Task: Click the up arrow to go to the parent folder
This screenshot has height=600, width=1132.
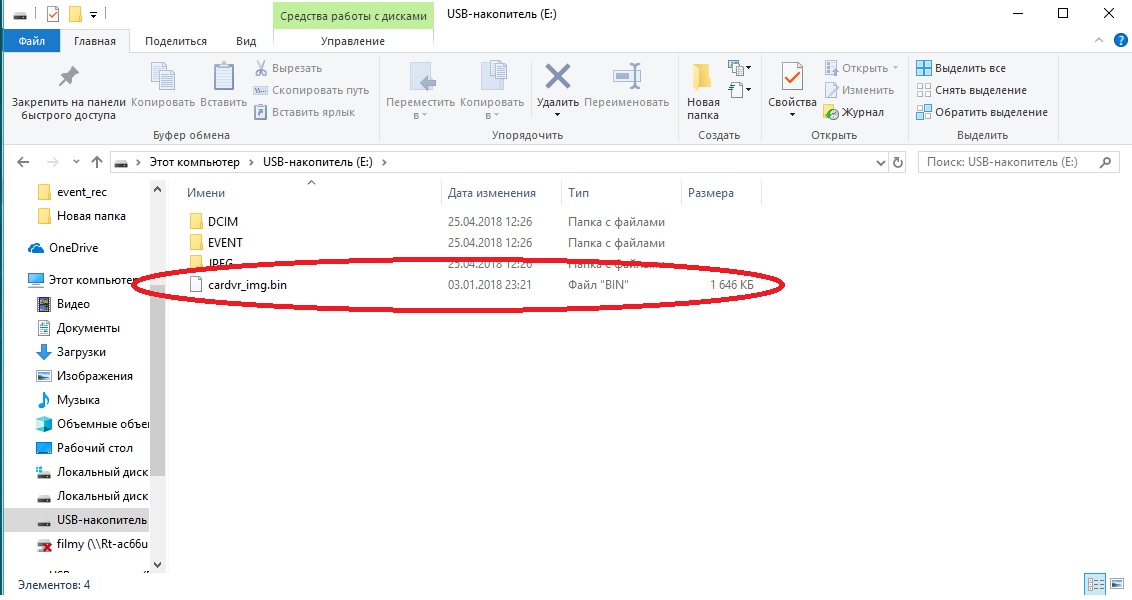Action: pos(97,162)
